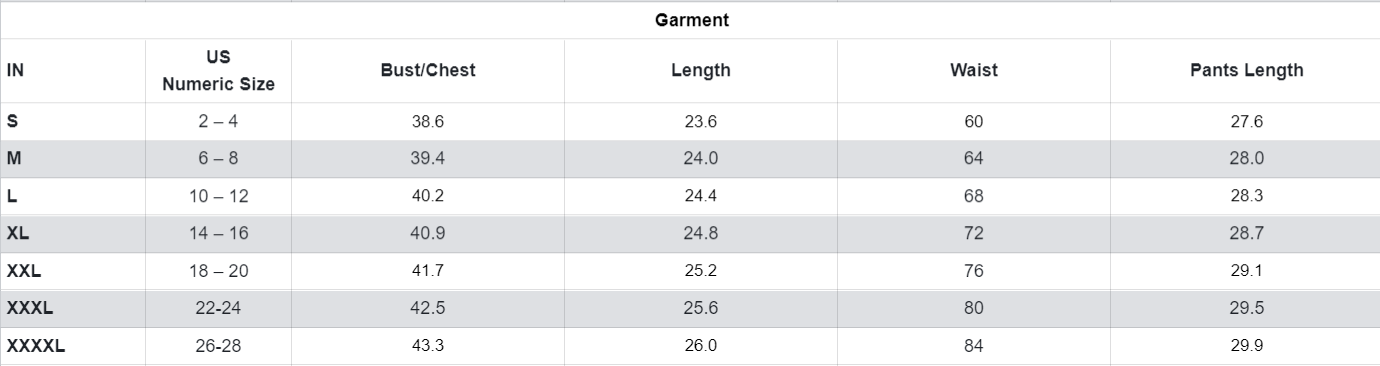Select the 25.2 length value

[700, 271]
